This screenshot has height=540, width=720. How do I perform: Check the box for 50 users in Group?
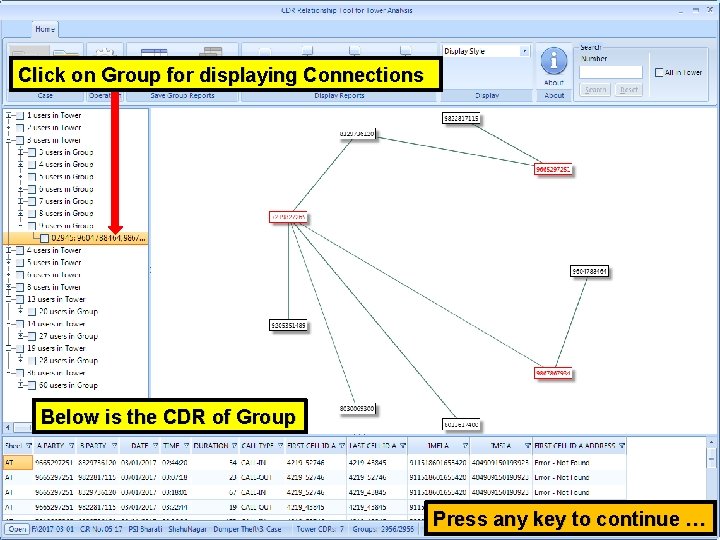tap(32, 386)
